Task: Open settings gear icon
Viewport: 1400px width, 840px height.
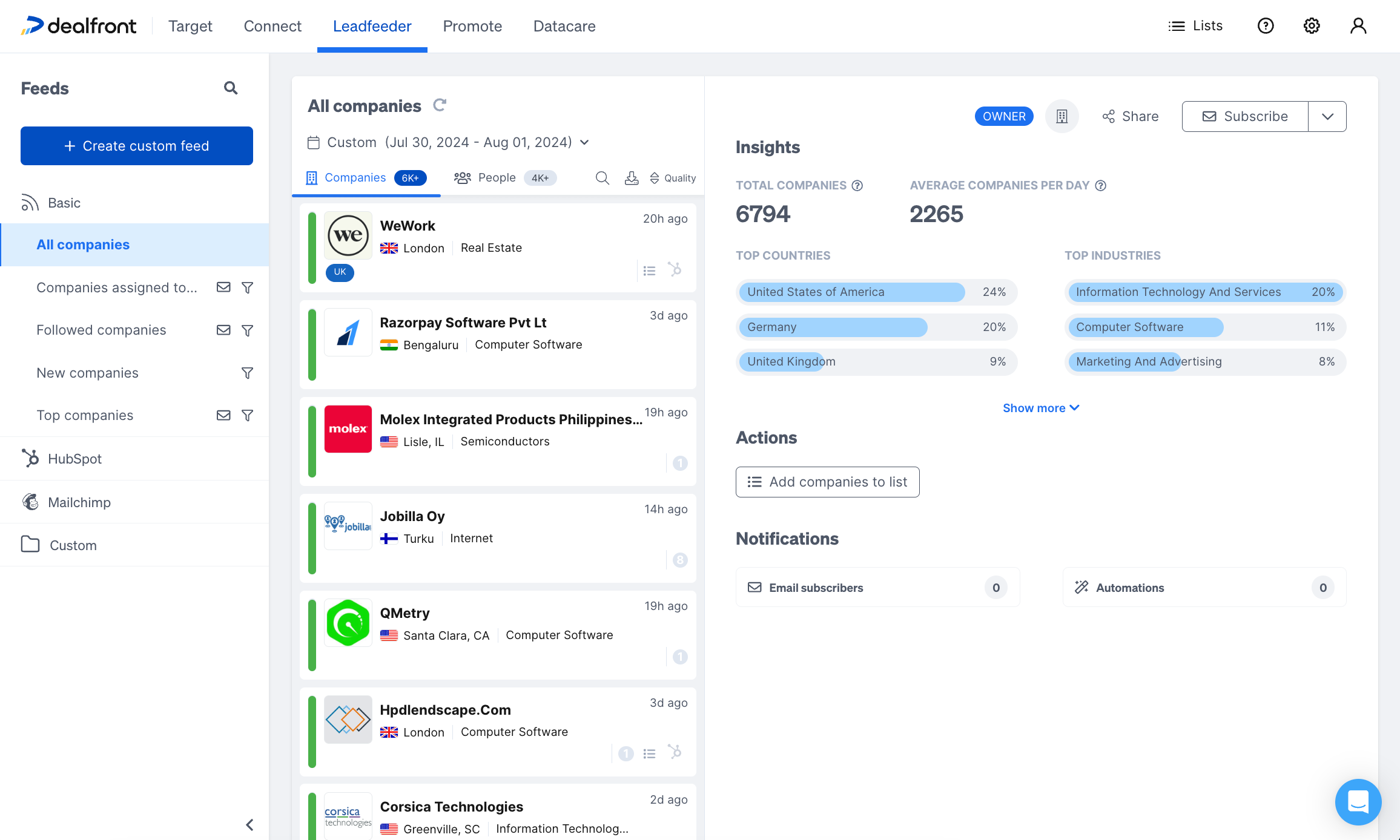Action: (1312, 26)
